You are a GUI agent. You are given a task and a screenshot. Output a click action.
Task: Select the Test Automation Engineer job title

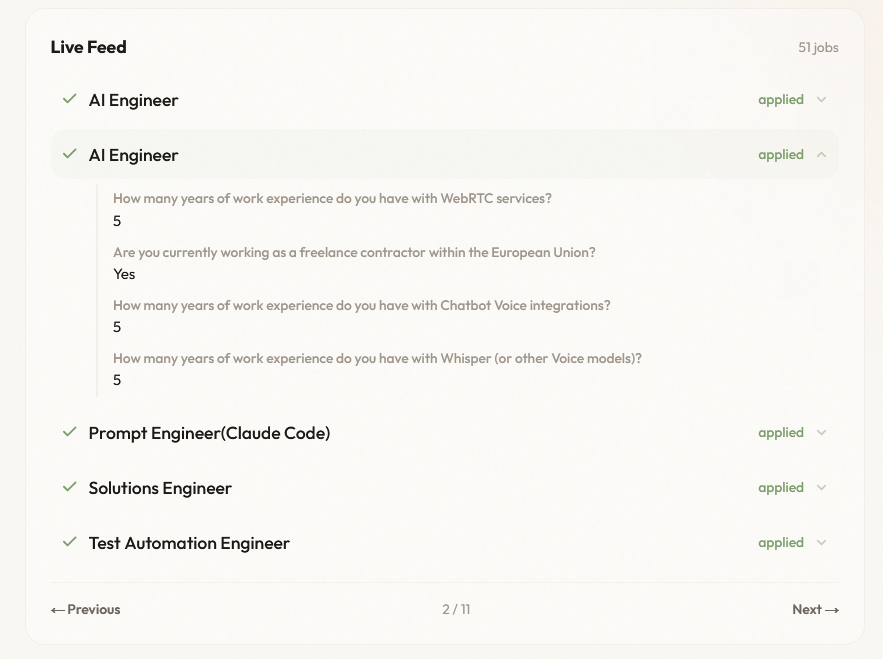coord(189,543)
